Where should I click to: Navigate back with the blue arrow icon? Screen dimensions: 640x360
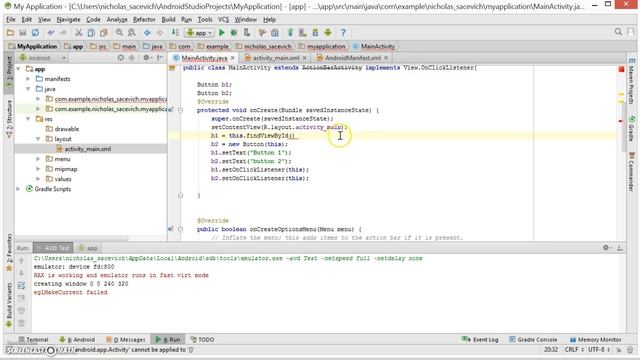[x=147, y=33]
